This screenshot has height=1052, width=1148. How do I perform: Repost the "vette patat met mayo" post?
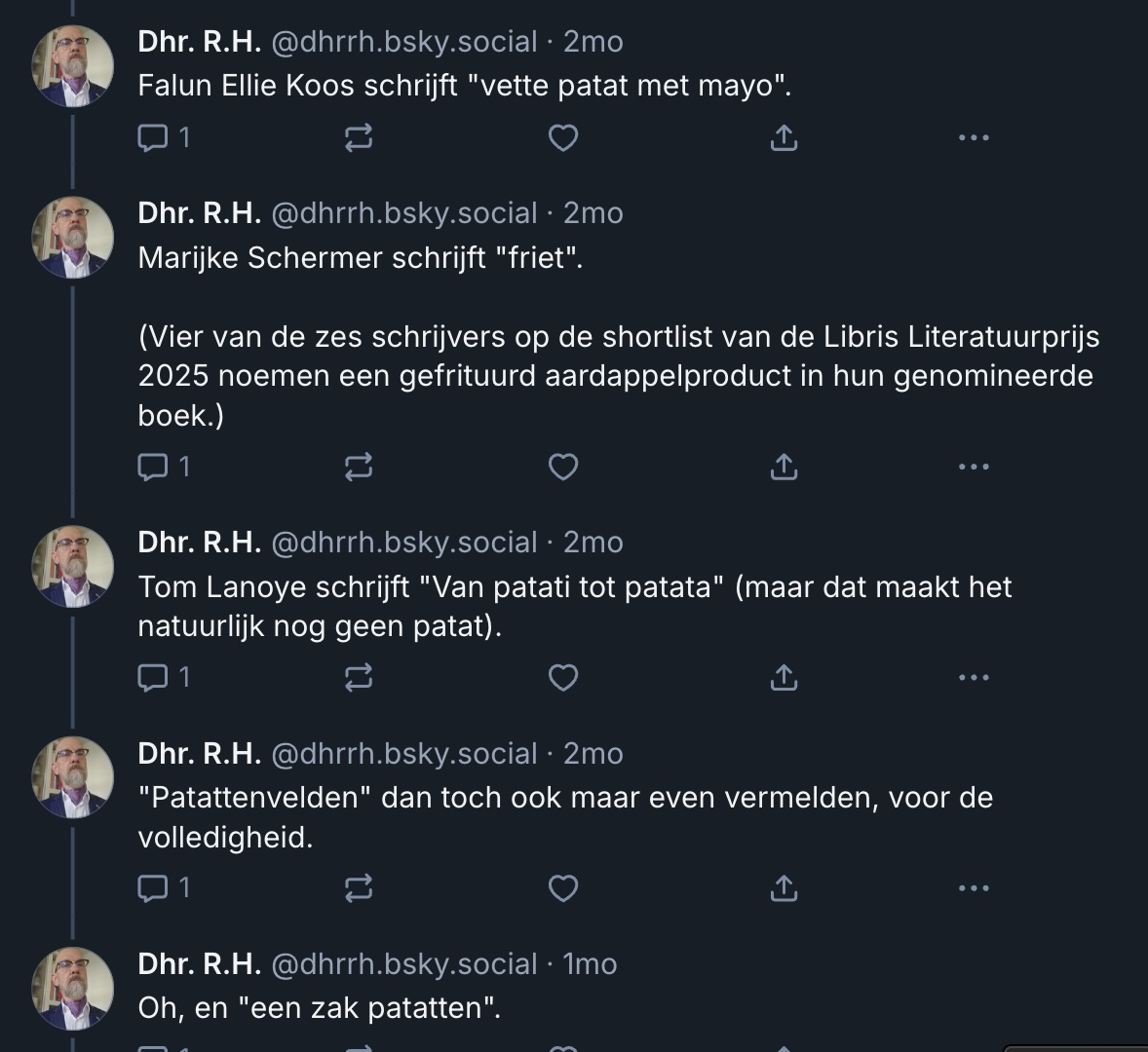(x=359, y=138)
